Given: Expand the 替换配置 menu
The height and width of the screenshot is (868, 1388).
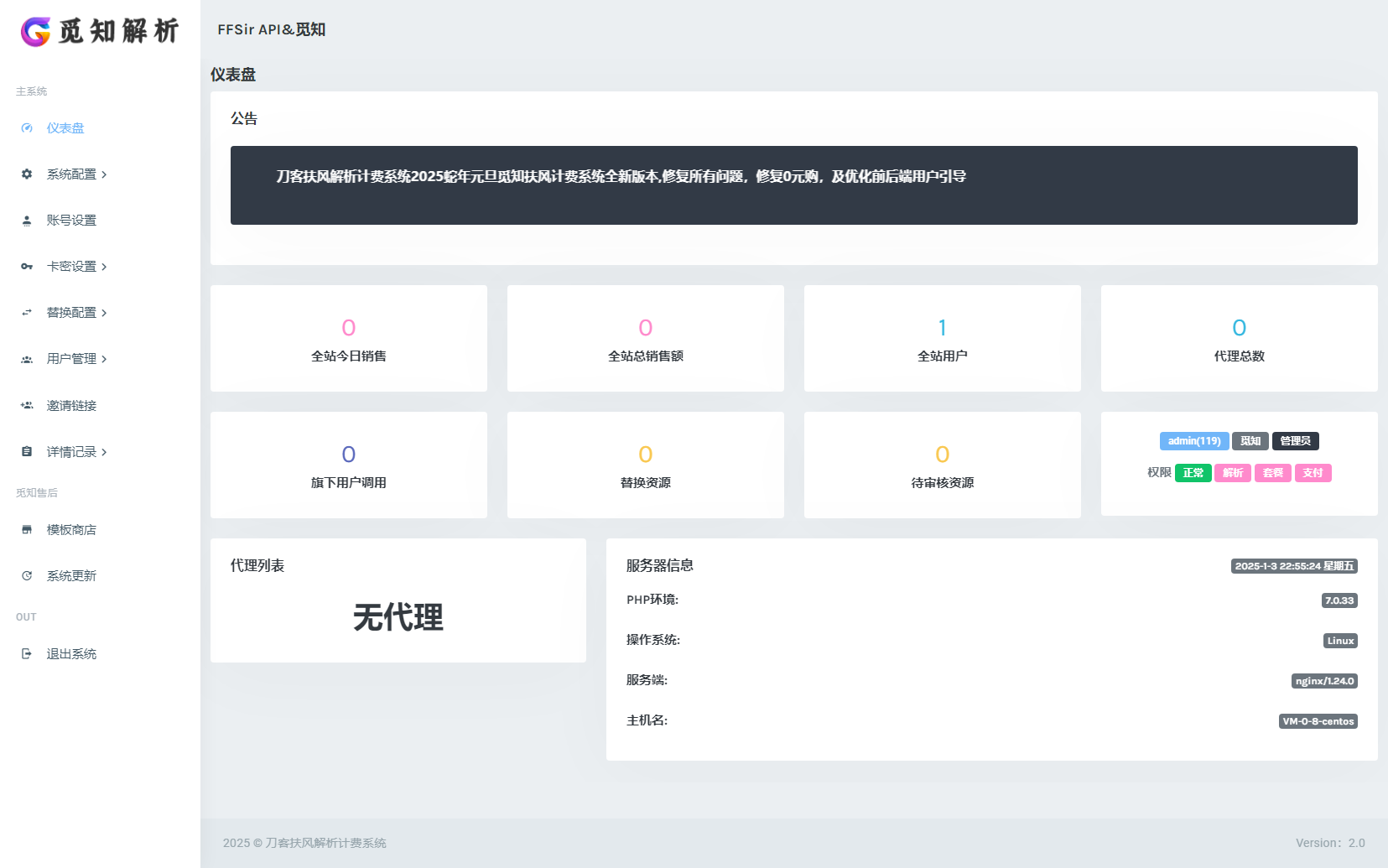Looking at the screenshot, I should coord(73,312).
